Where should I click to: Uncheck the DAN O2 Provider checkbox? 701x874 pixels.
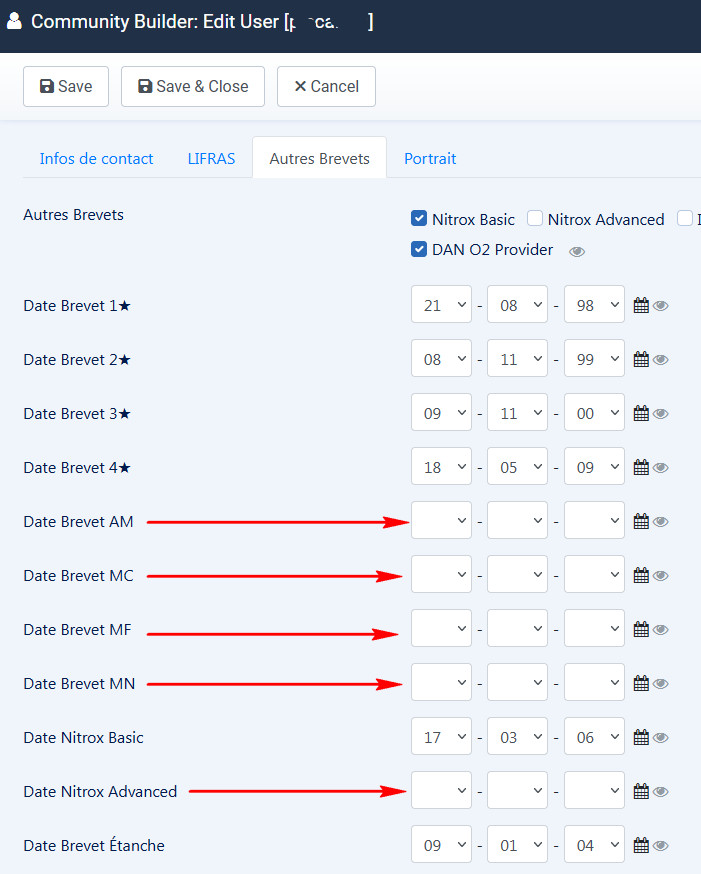tap(420, 249)
